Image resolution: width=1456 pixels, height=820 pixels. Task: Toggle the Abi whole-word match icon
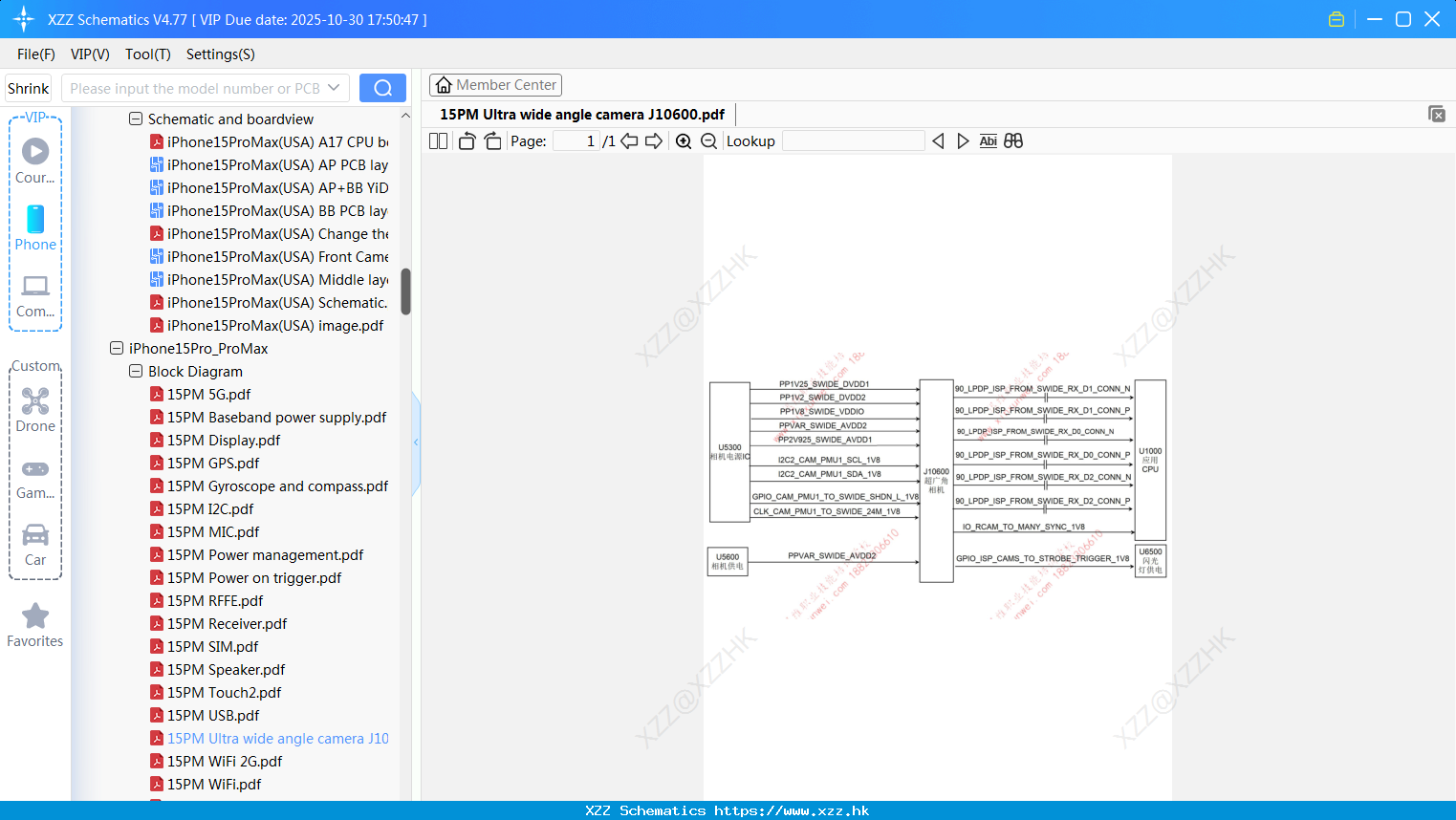click(x=989, y=141)
